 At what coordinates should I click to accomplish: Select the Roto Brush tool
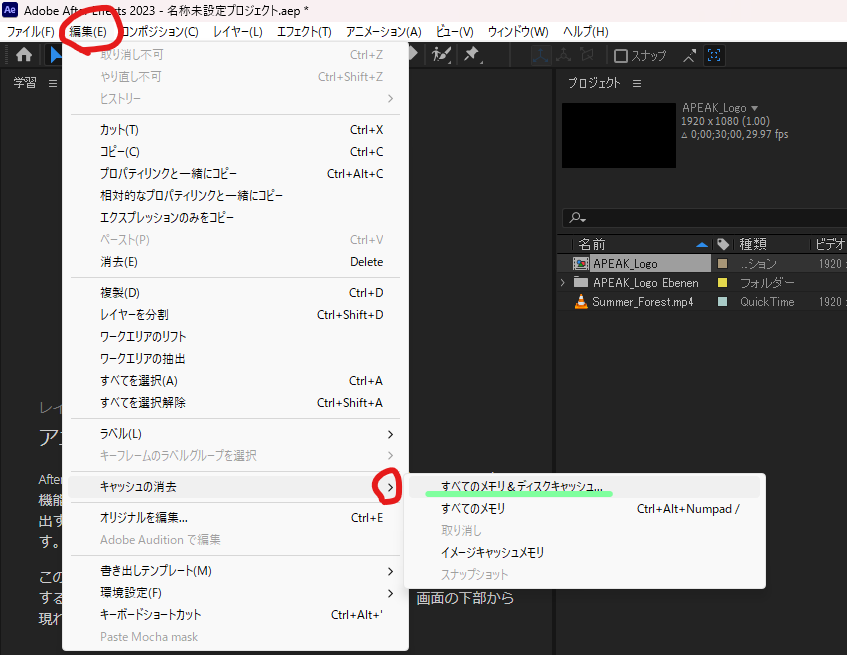pos(441,55)
